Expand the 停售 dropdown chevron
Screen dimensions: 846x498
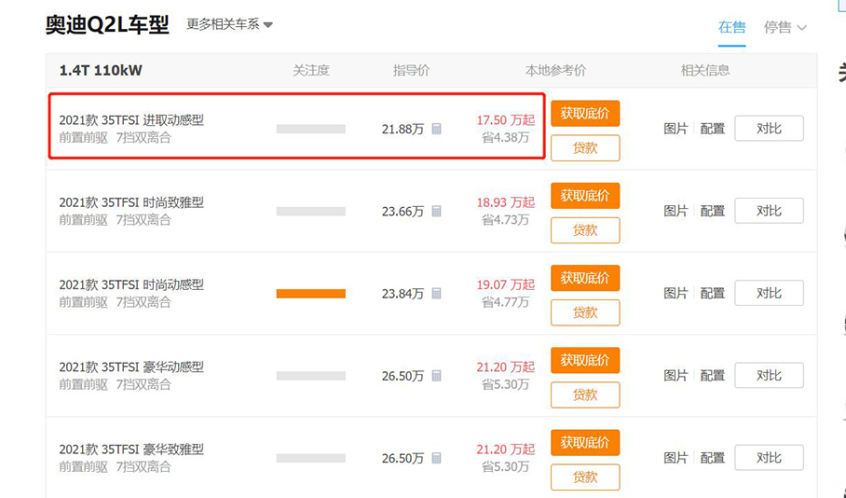802,28
